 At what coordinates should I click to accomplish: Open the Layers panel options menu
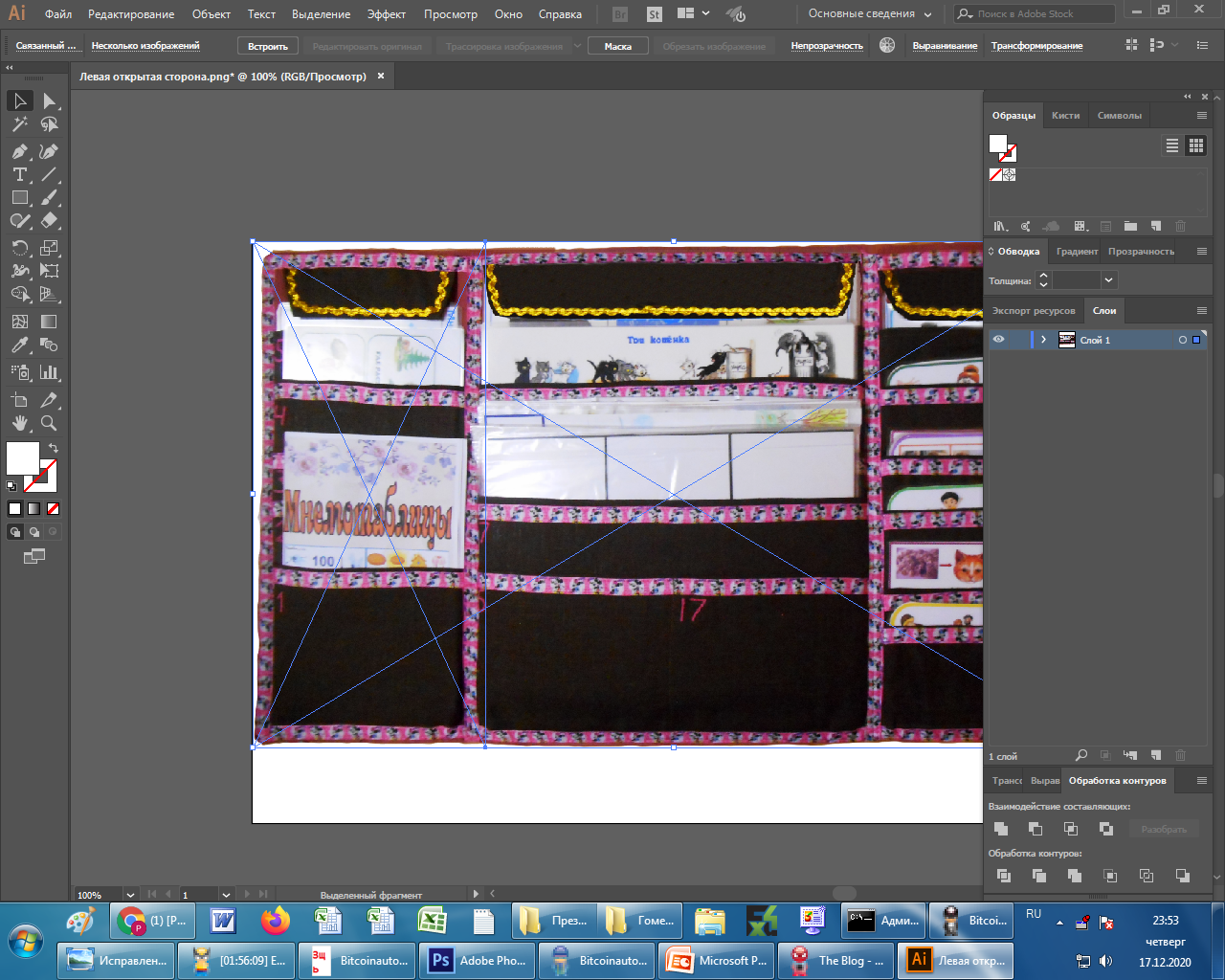[x=1202, y=311]
